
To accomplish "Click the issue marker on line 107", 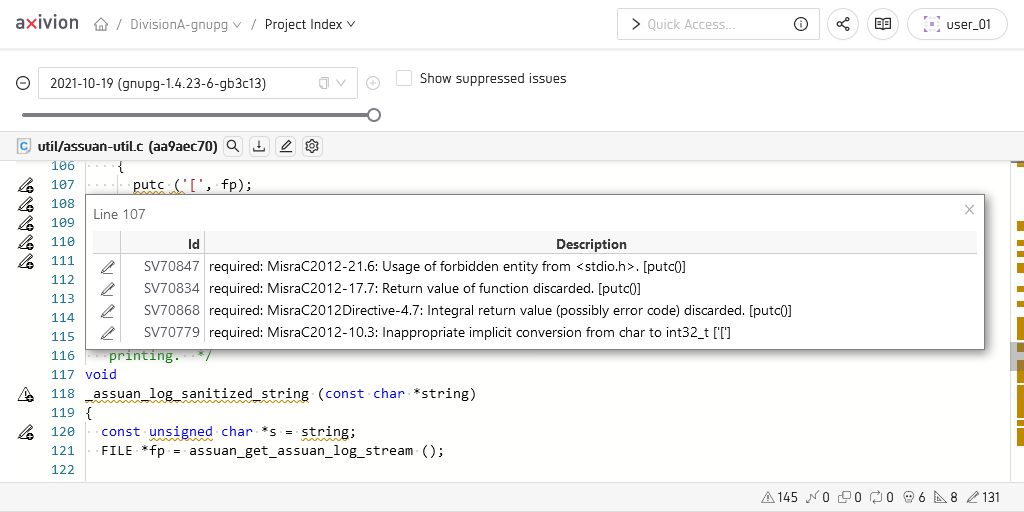I will tap(25, 185).
